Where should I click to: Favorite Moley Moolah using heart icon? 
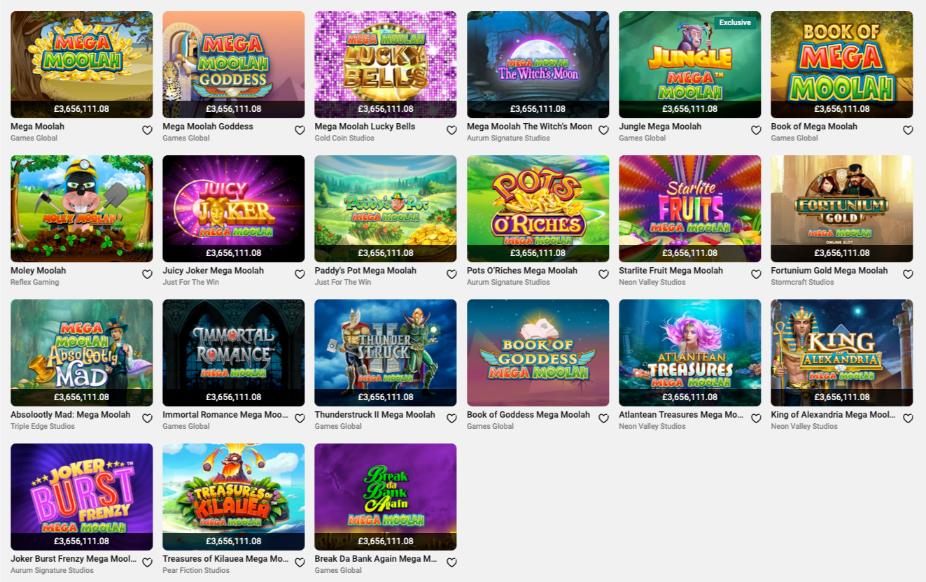click(147, 274)
